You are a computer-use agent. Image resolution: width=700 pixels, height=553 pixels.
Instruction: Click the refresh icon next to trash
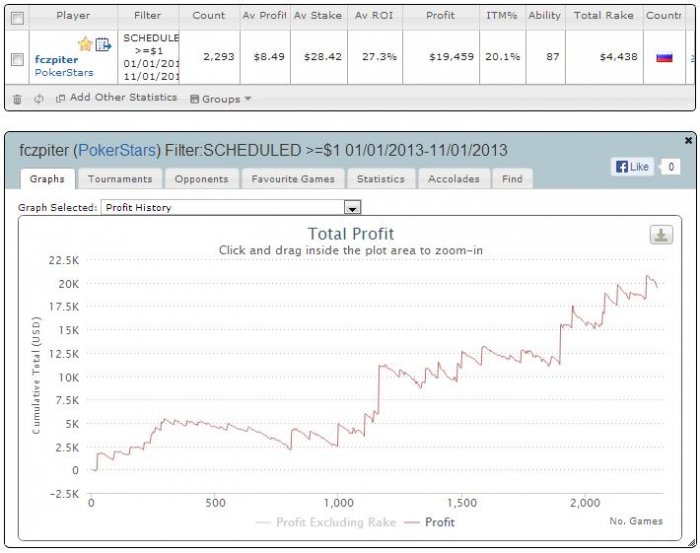(39, 99)
